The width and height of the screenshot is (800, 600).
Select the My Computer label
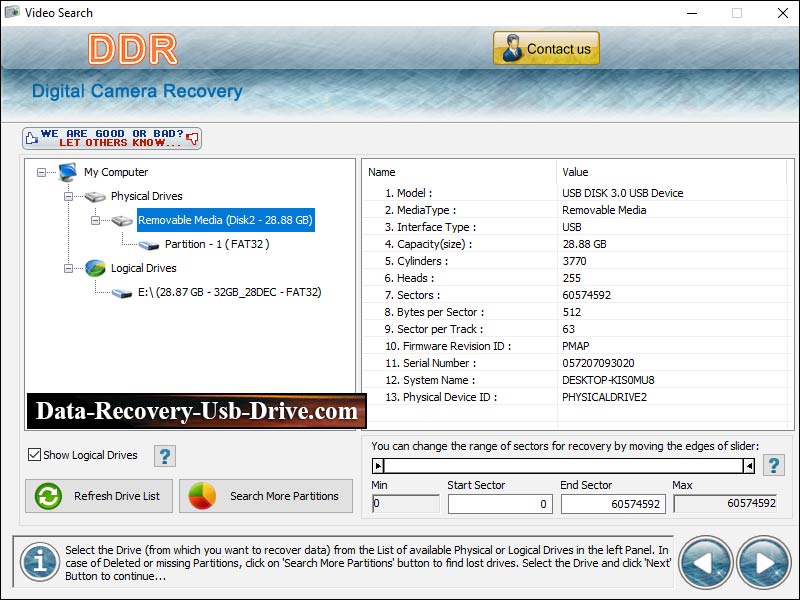116,172
